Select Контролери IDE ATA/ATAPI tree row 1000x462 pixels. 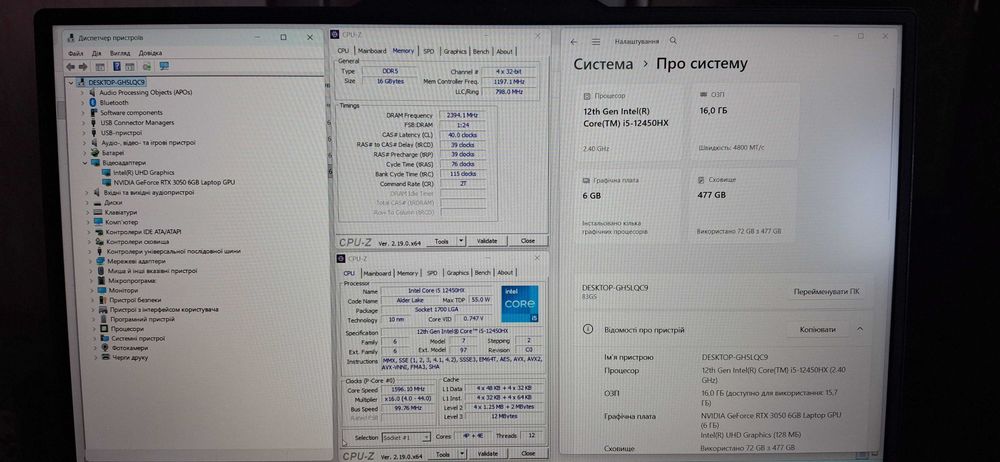[x=143, y=232]
